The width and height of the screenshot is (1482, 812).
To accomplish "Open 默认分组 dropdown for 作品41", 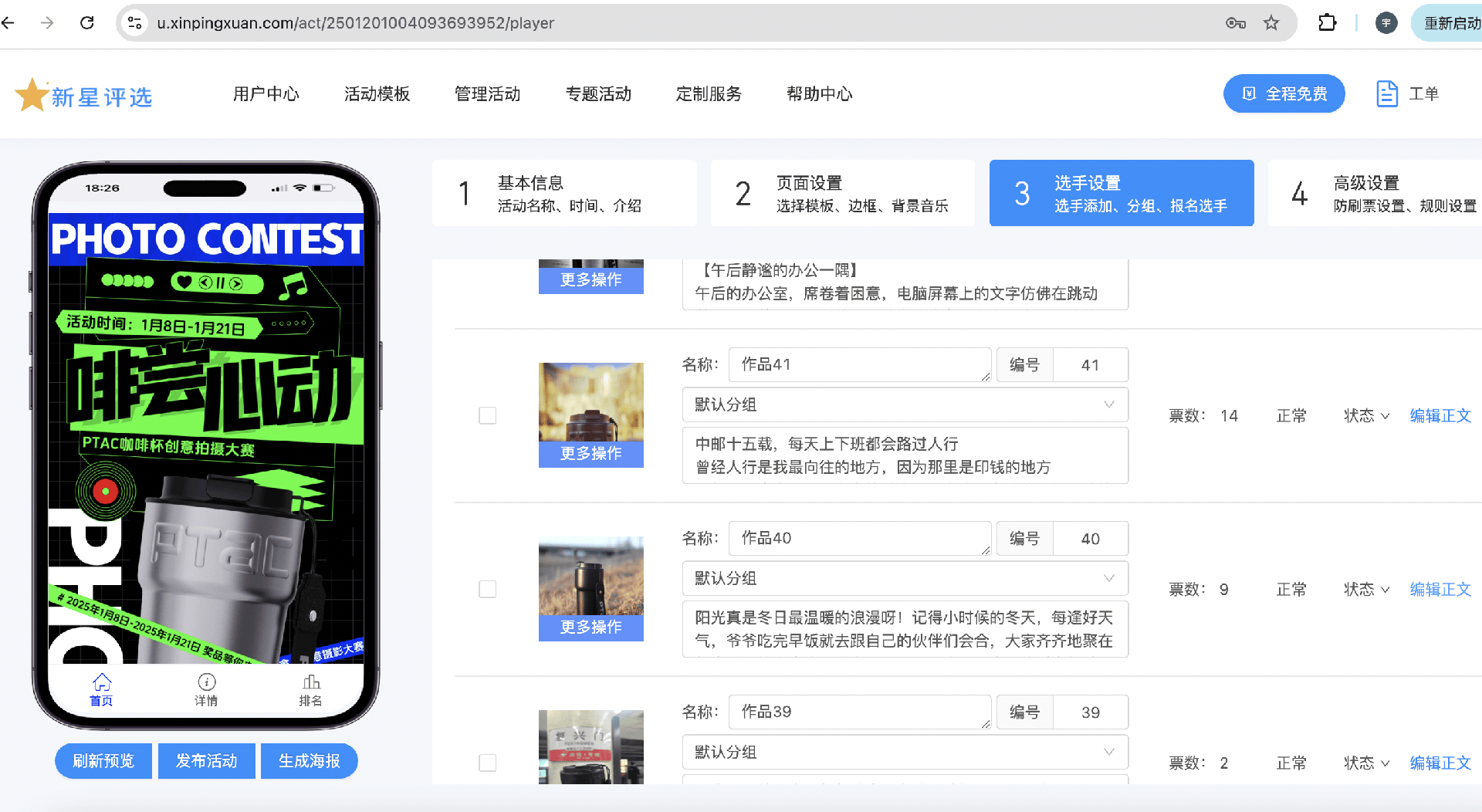I will [905, 404].
